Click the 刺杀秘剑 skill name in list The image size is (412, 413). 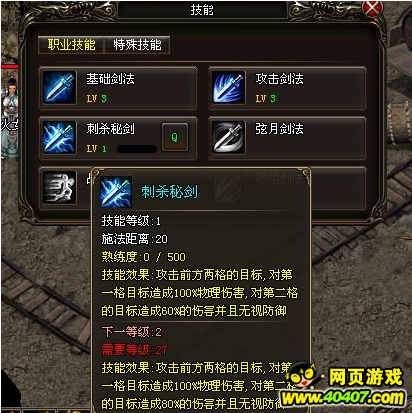click(110, 129)
